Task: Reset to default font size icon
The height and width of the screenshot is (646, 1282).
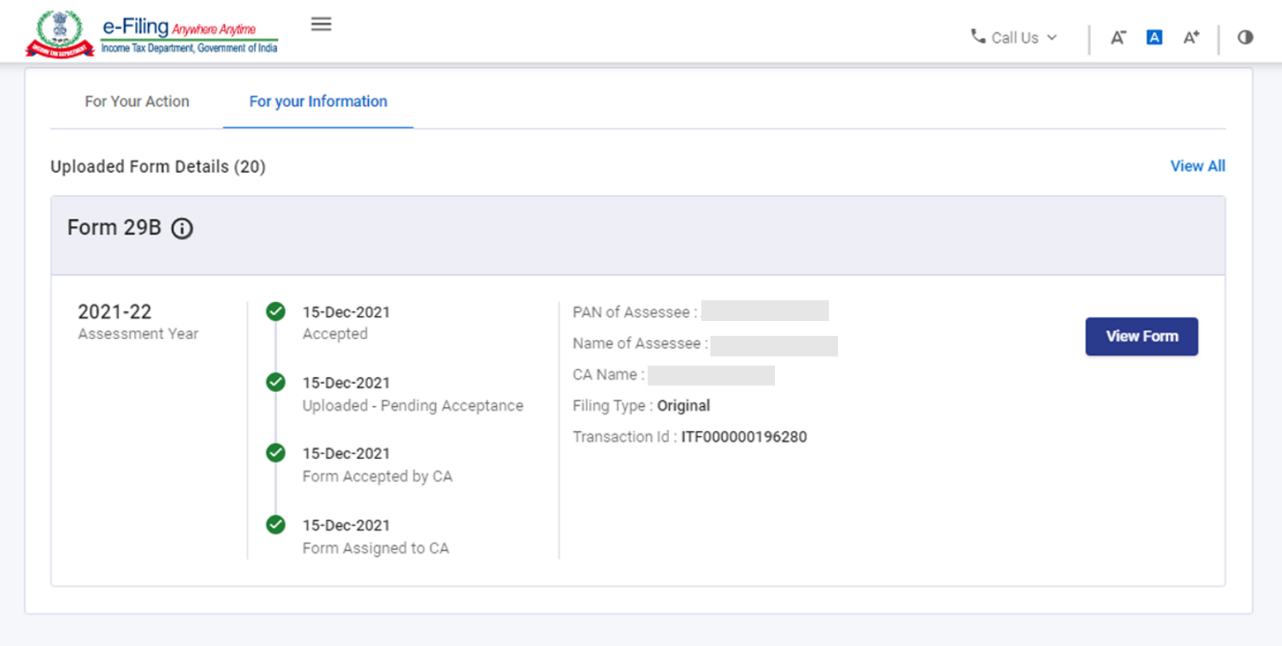Action: pyautogui.click(x=1154, y=38)
